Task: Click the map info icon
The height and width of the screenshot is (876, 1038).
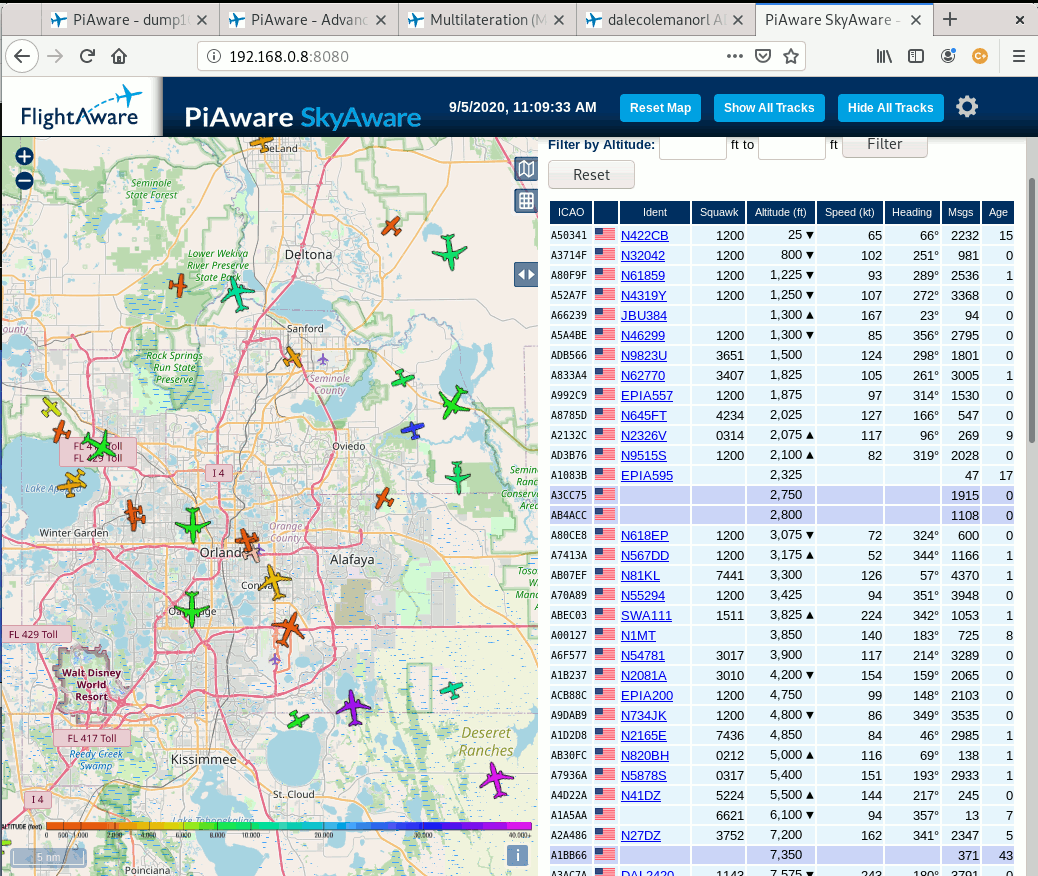Action: [x=518, y=855]
